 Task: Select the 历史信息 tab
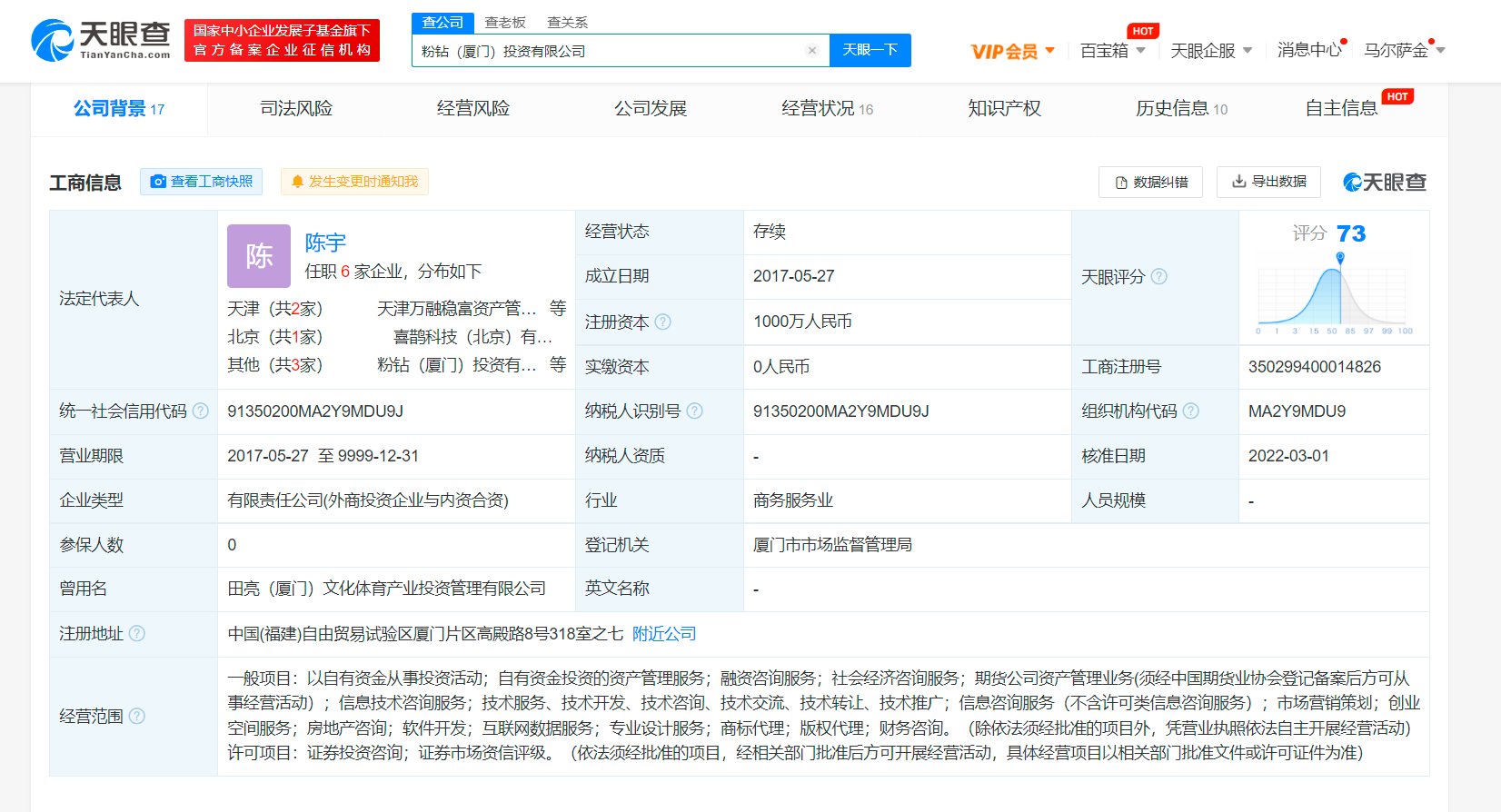pyautogui.click(x=1181, y=109)
